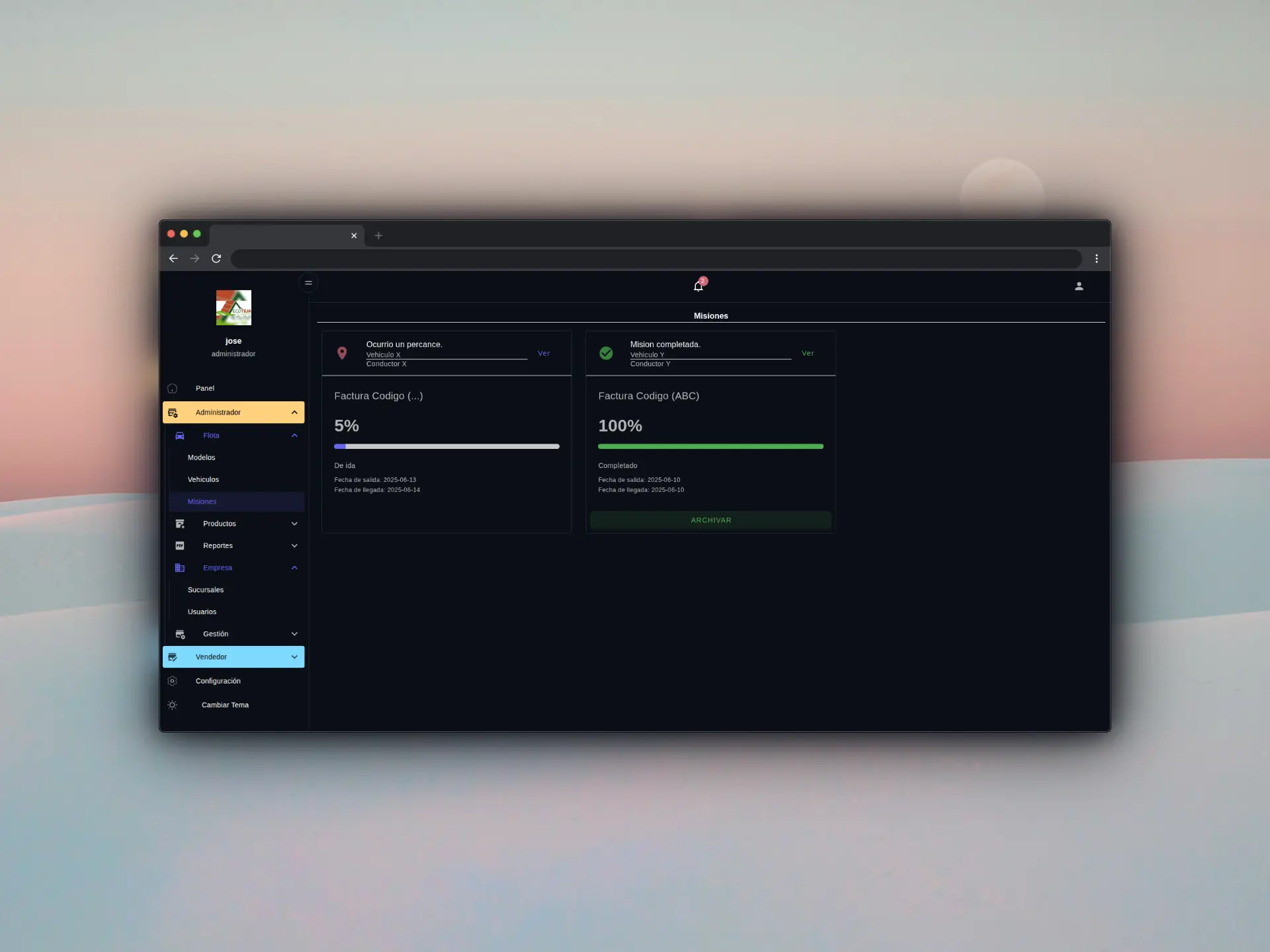Click the browser reload icon
The width and height of the screenshot is (1270, 952).
216,258
